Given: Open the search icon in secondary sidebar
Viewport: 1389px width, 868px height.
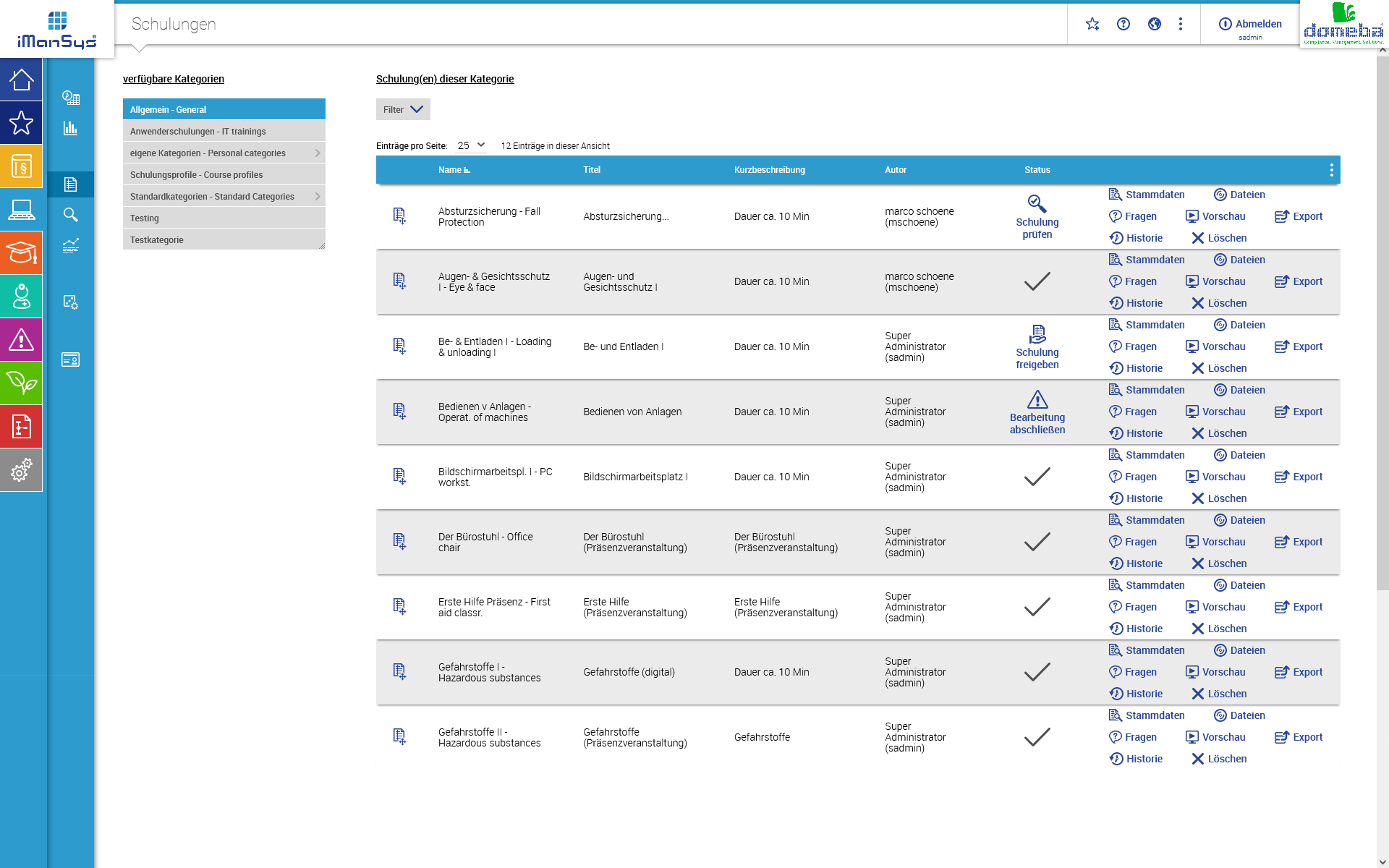Looking at the screenshot, I should pyautogui.click(x=70, y=214).
